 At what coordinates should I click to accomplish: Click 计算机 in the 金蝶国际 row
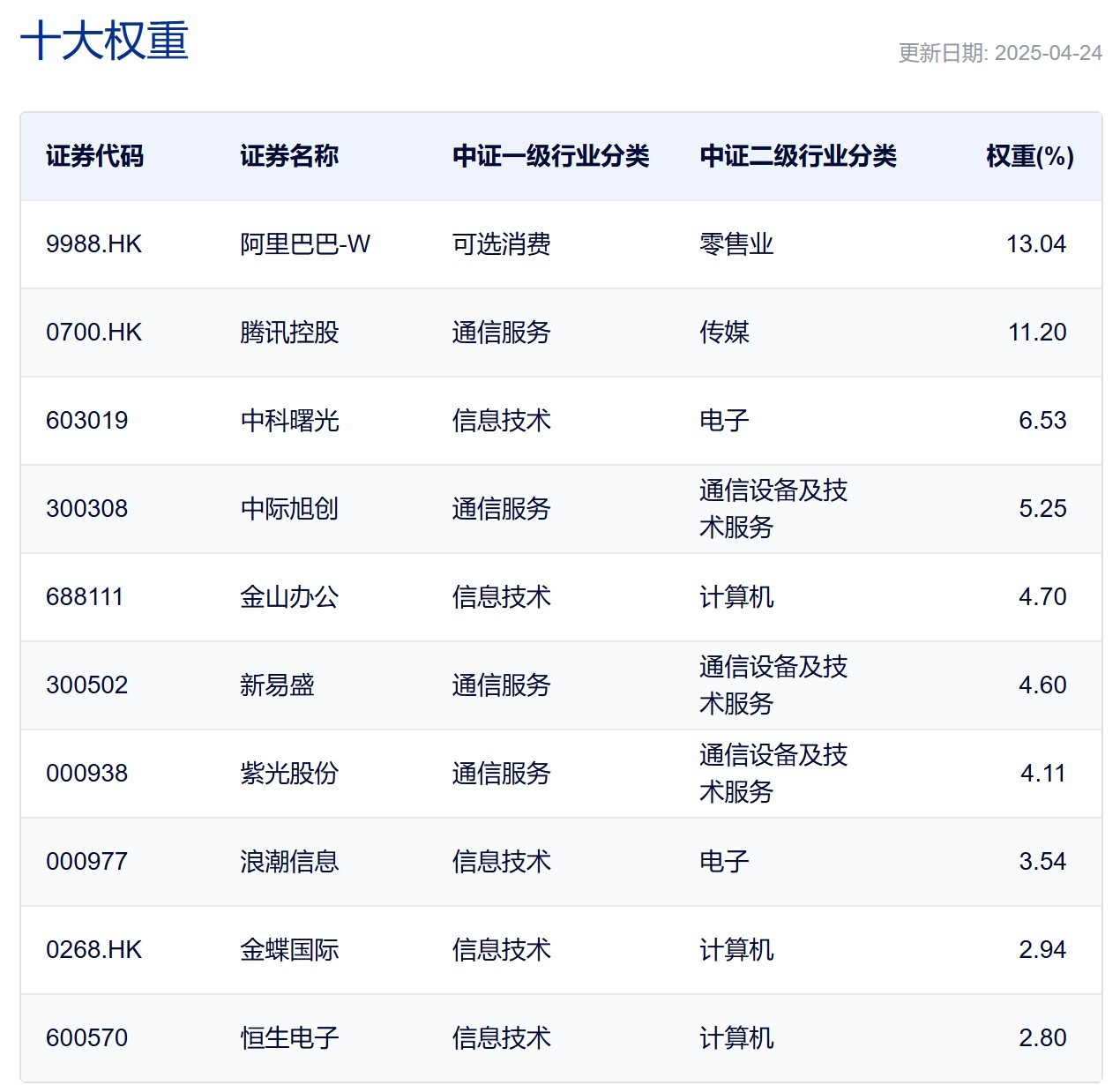[x=736, y=950]
